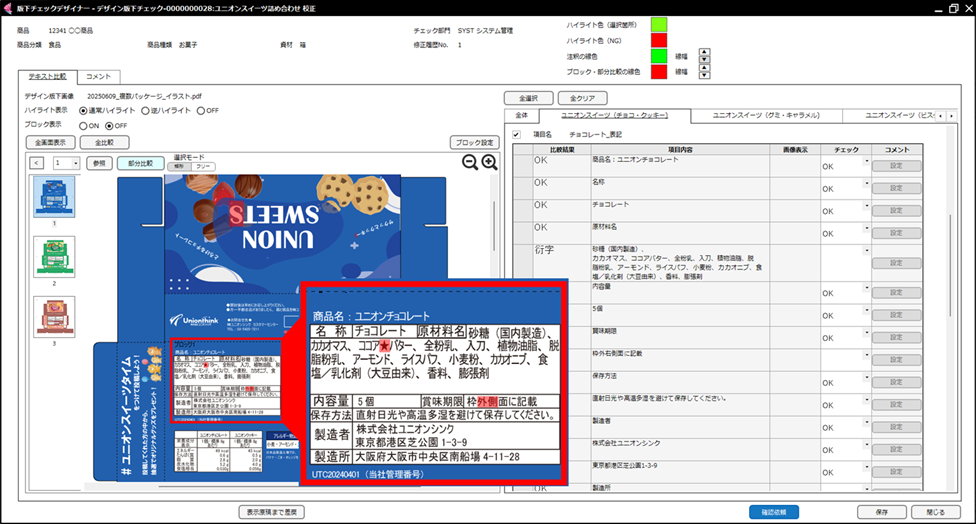Increase line width for annotation line color
Image resolution: width=976 pixels, height=524 pixels.
(x=704, y=52)
